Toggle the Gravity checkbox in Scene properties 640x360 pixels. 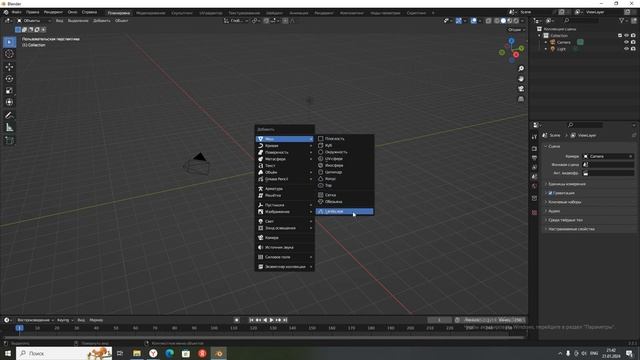pyautogui.click(x=550, y=193)
